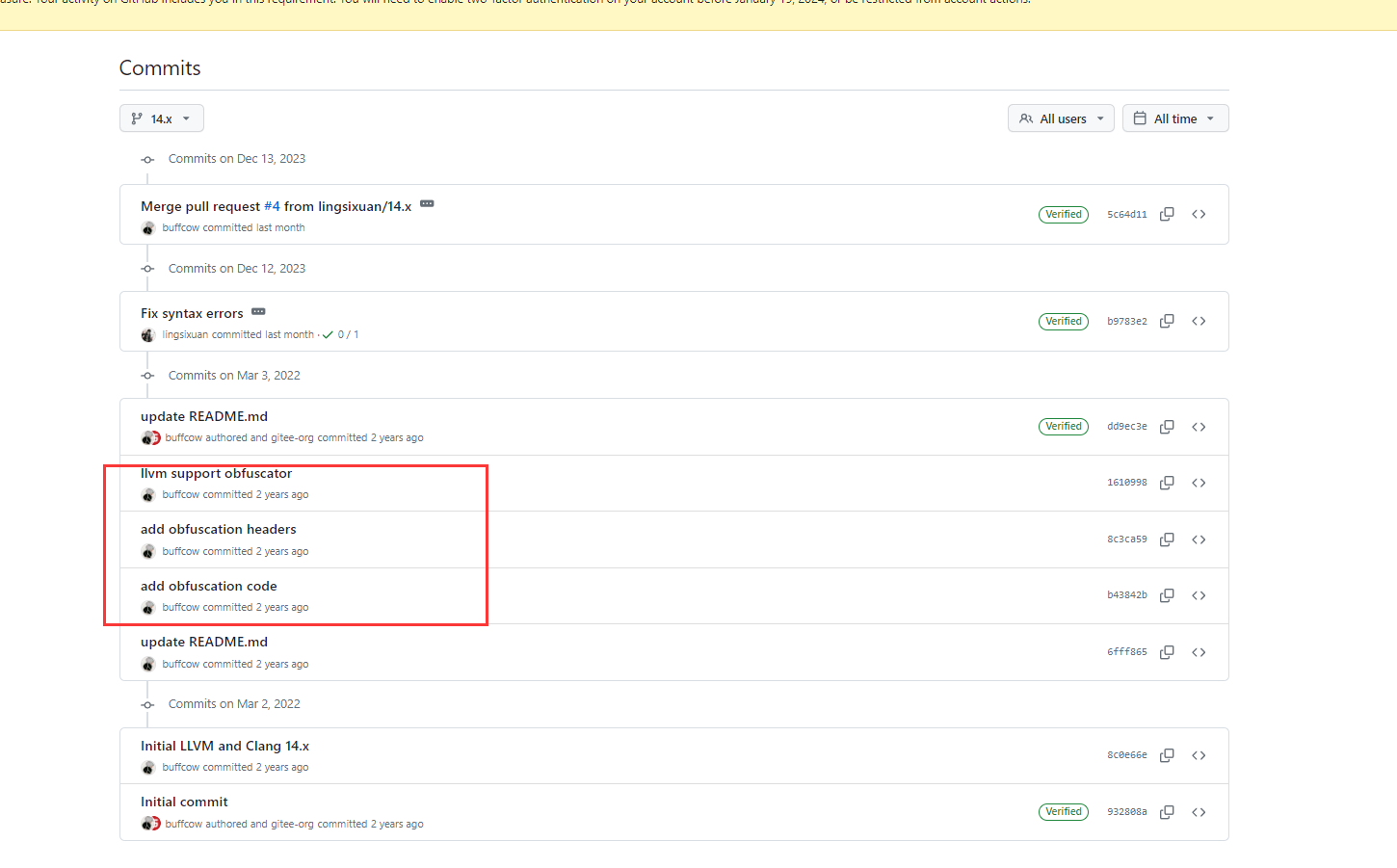The height and width of the screenshot is (868, 1397).
Task: Open commit hash 8c3ca59
Action: tap(1127, 539)
